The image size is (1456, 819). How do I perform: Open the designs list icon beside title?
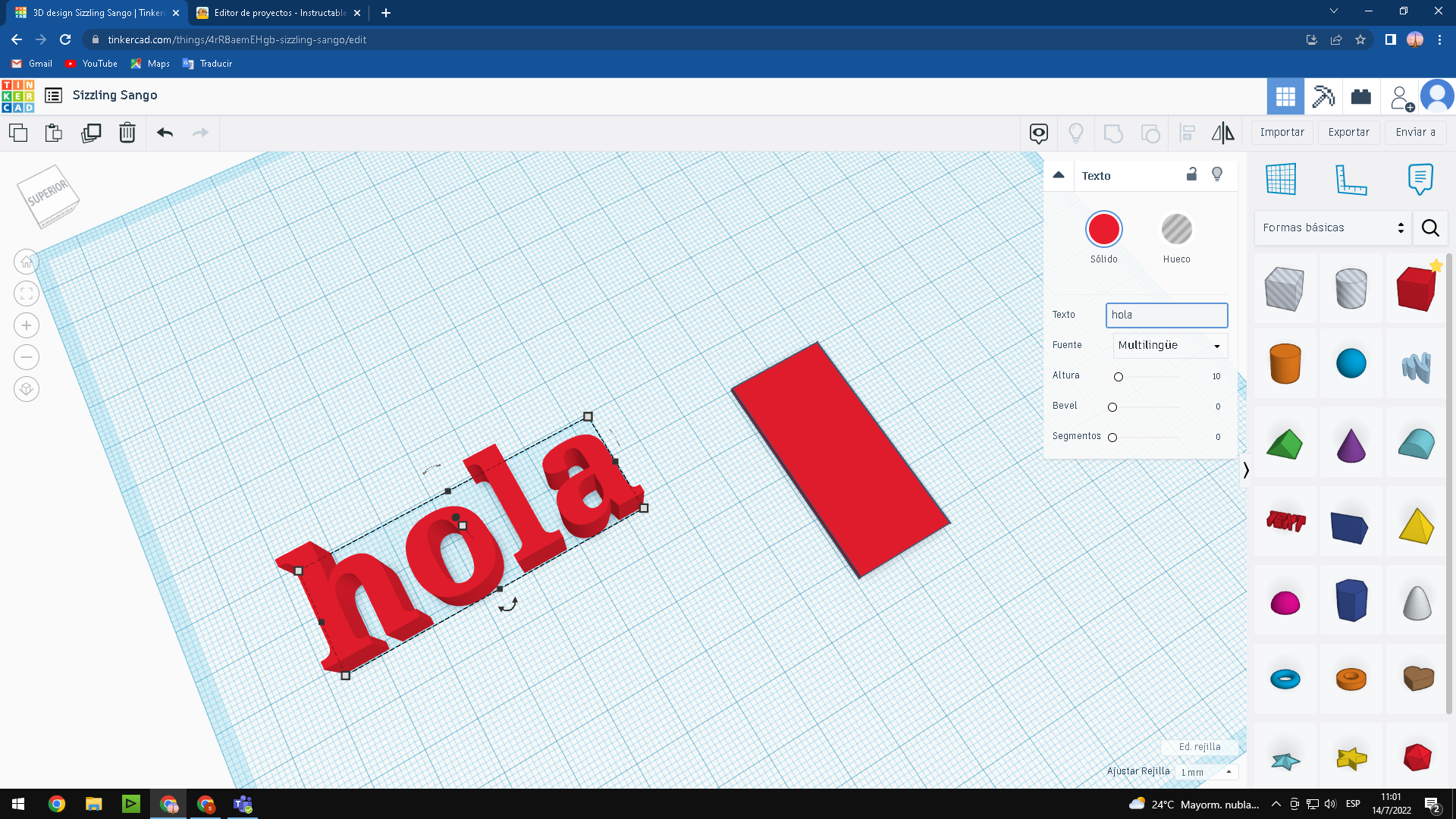53,96
